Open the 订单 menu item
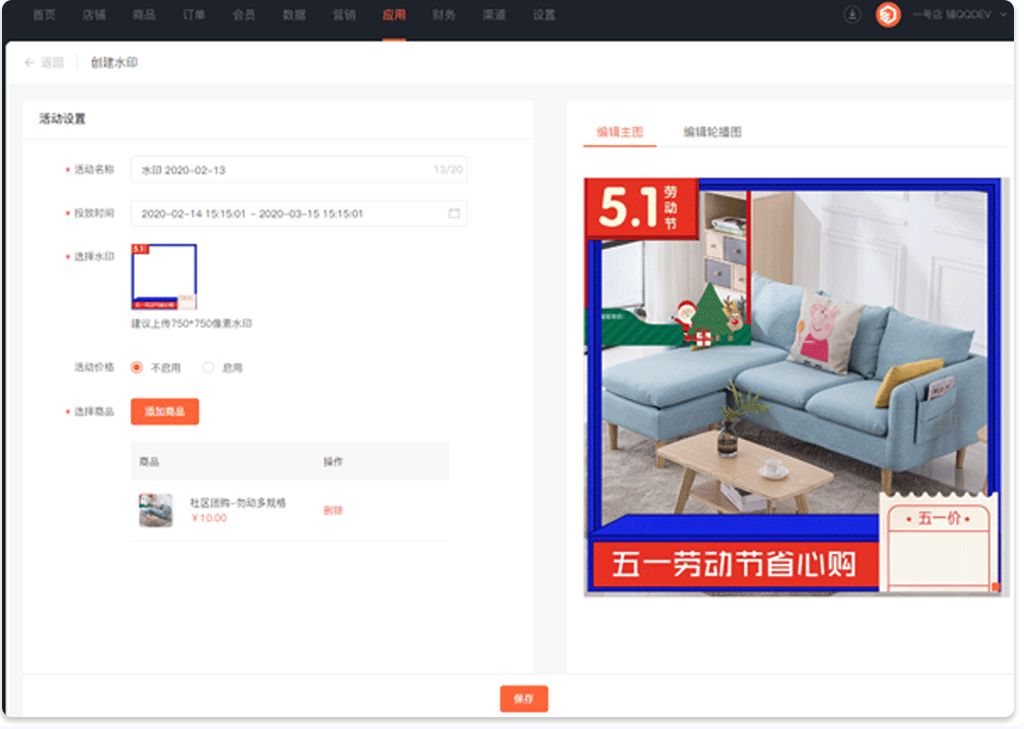This screenshot has height=729, width=1024. pos(194,15)
